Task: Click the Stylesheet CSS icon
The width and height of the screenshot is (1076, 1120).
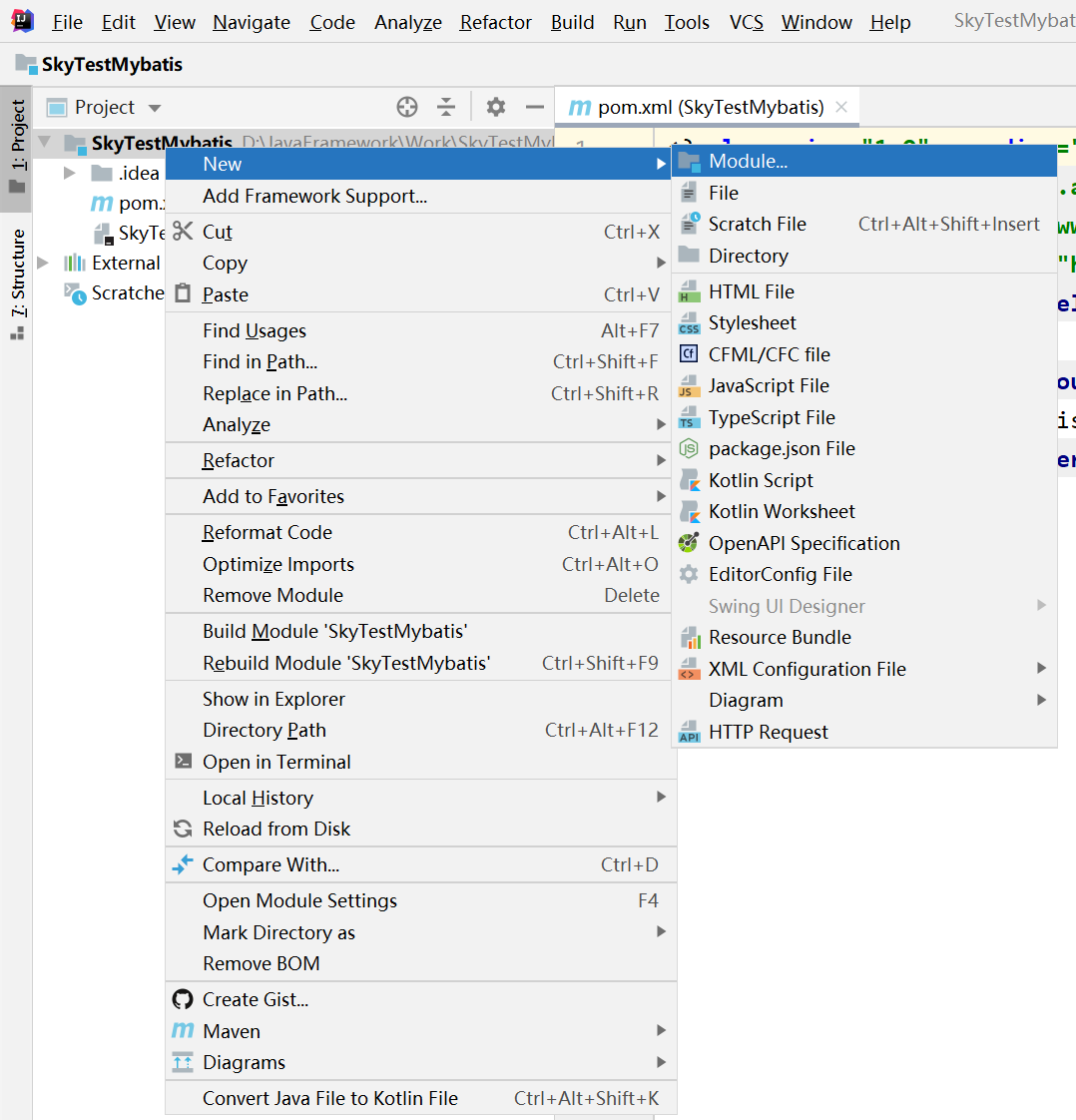Action: (x=689, y=322)
